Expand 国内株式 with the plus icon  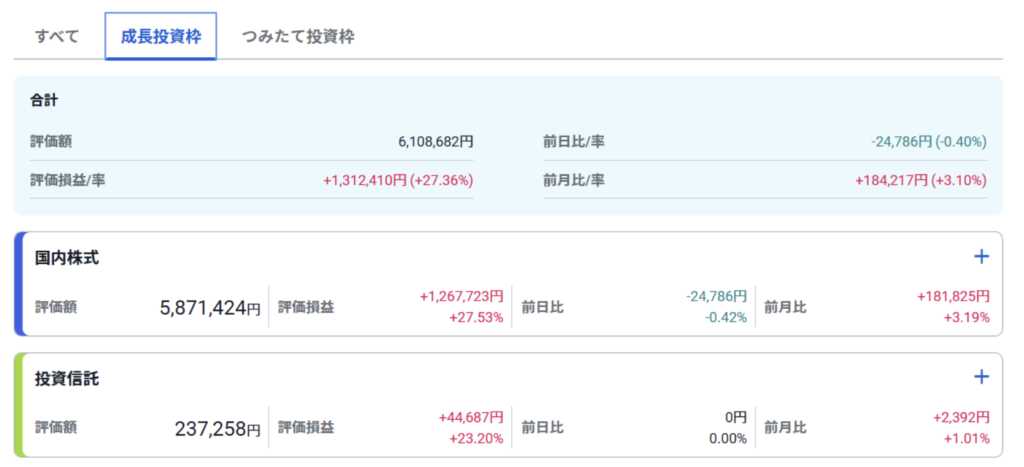tap(981, 257)
